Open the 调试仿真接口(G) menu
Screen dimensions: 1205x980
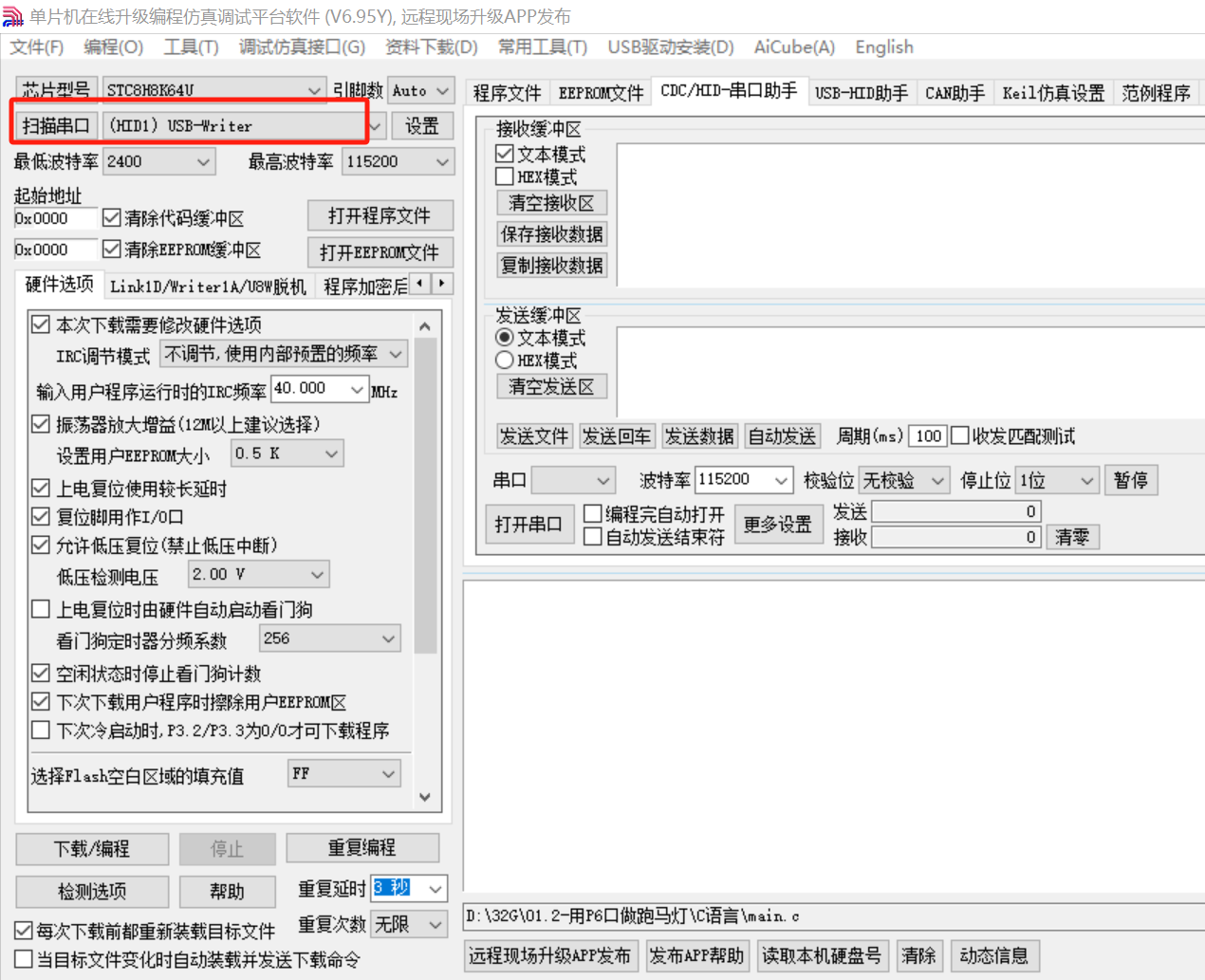pyautogui.click(x=302, y=47)
